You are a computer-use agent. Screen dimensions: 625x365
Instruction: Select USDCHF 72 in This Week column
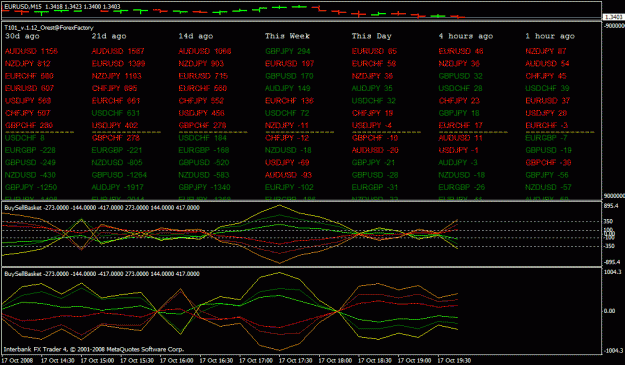287,113
